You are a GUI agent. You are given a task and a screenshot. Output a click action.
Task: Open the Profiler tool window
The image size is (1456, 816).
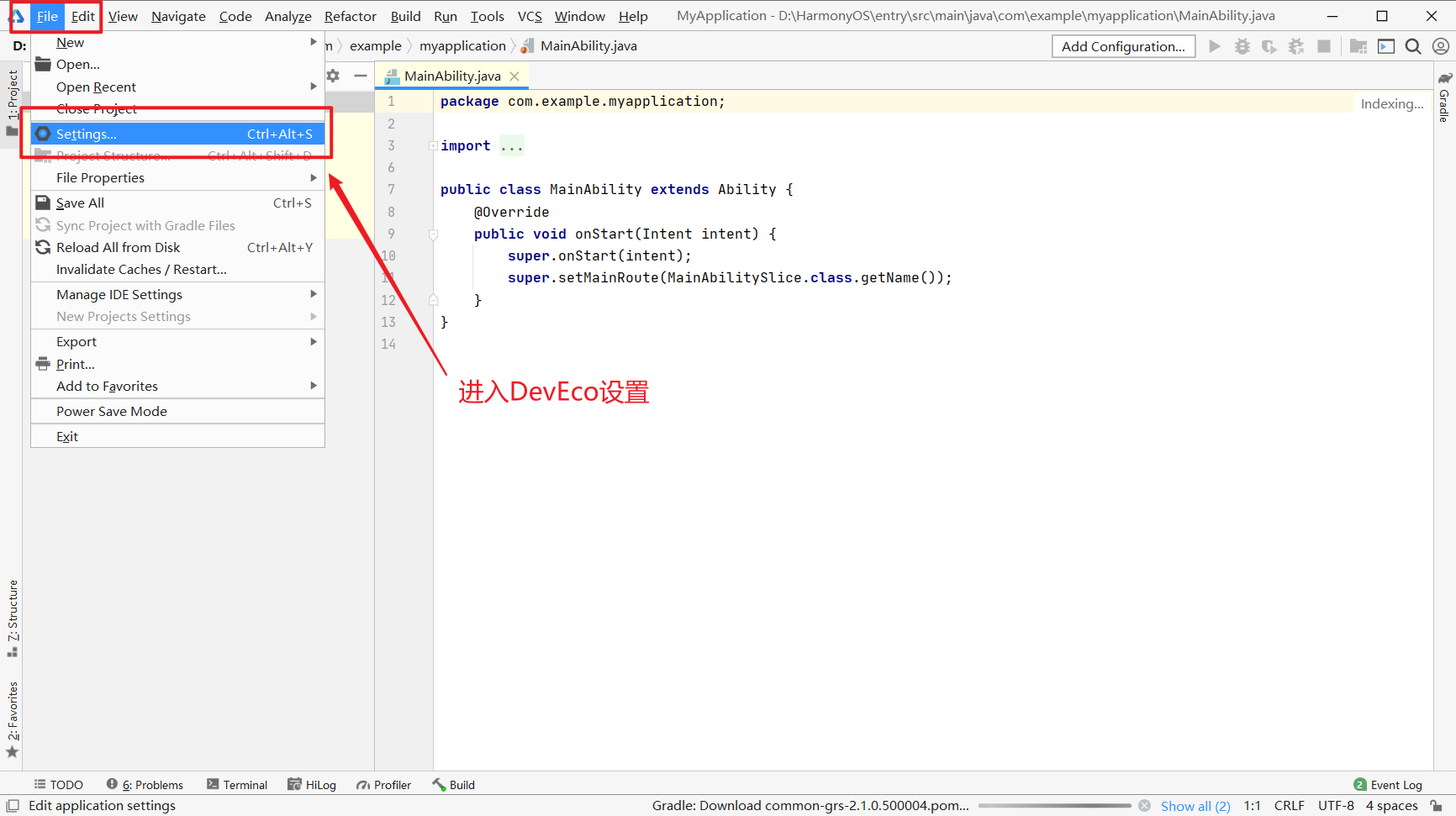pos(384,785)
